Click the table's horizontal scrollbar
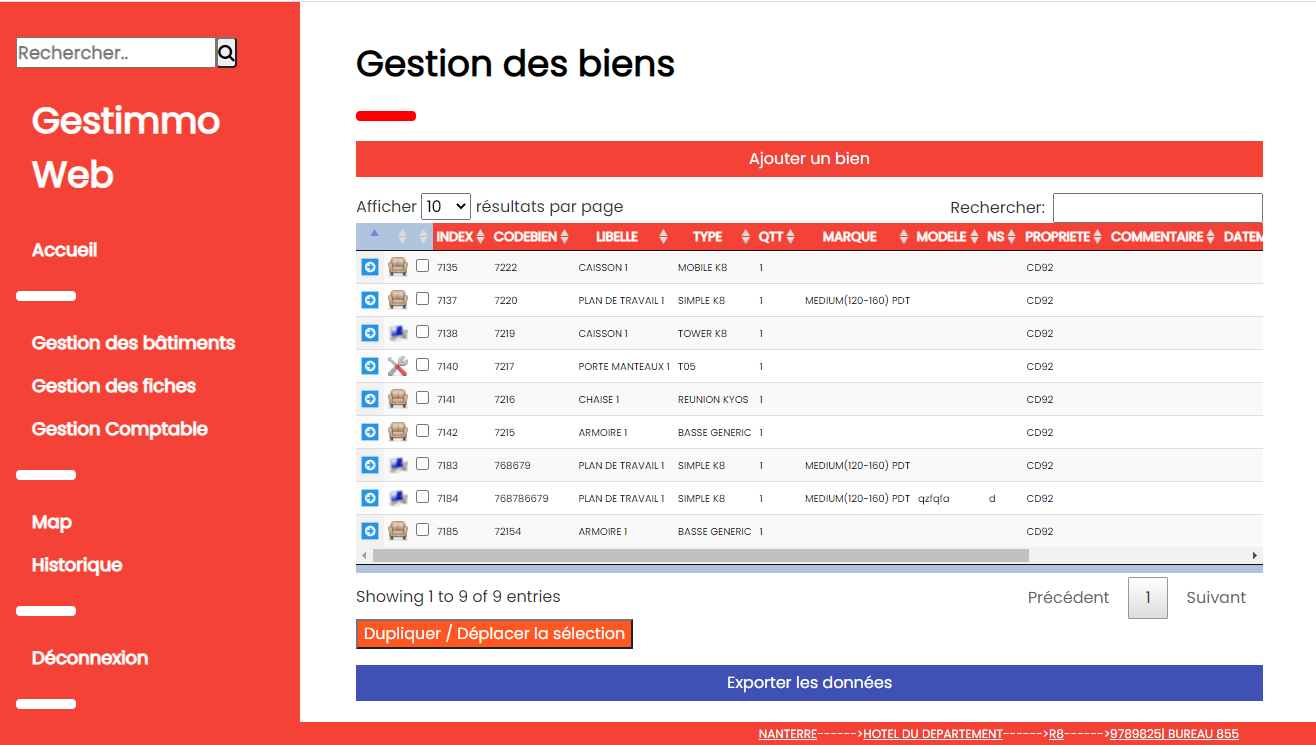 (700, 555)
